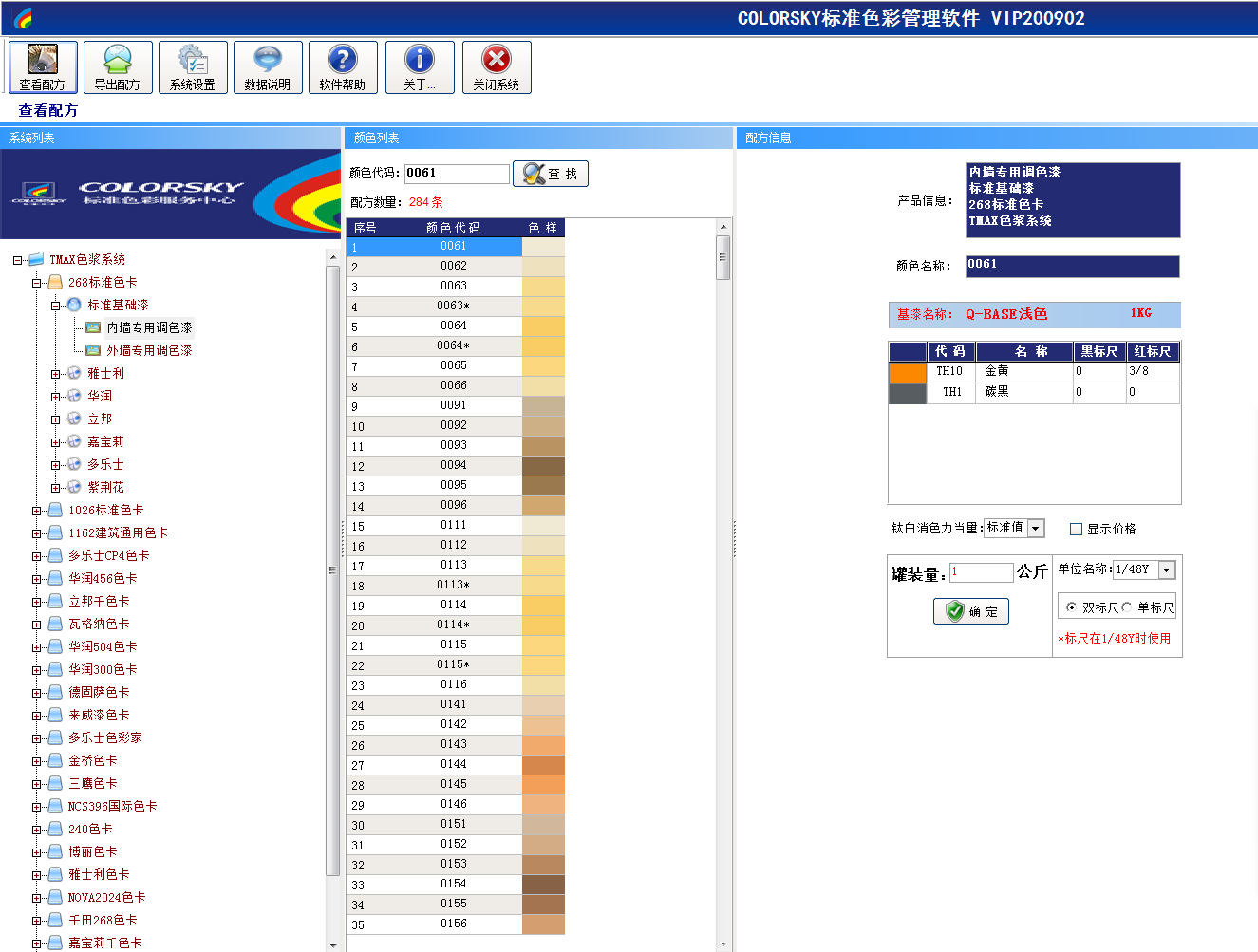The width and height of the screenshot is (1258, 952).
Task: Expand the 雅士利 tree node
Action: [56, 374]
